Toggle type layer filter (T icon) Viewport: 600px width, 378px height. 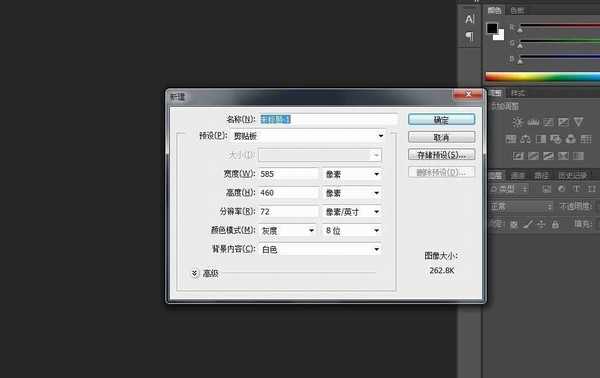click(x=576, y=189)
